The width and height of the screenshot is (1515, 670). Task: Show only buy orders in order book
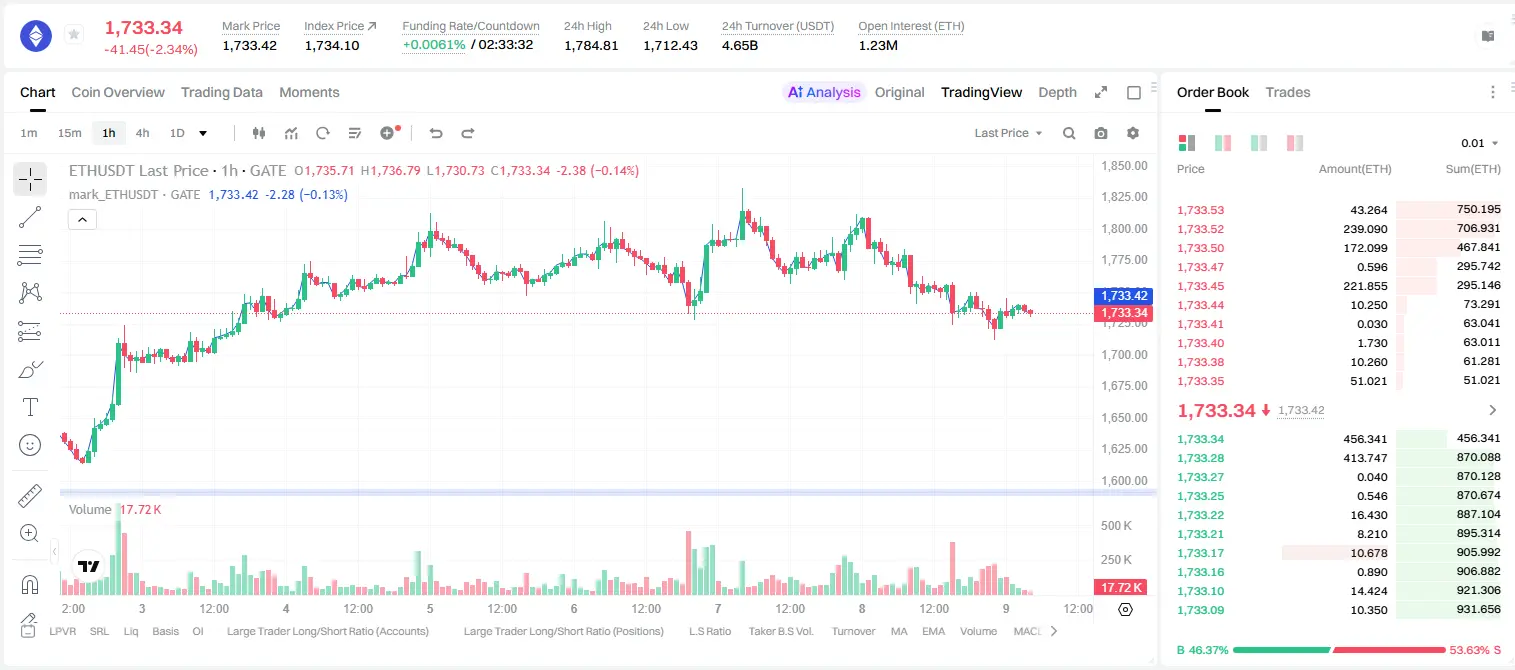1259,143
